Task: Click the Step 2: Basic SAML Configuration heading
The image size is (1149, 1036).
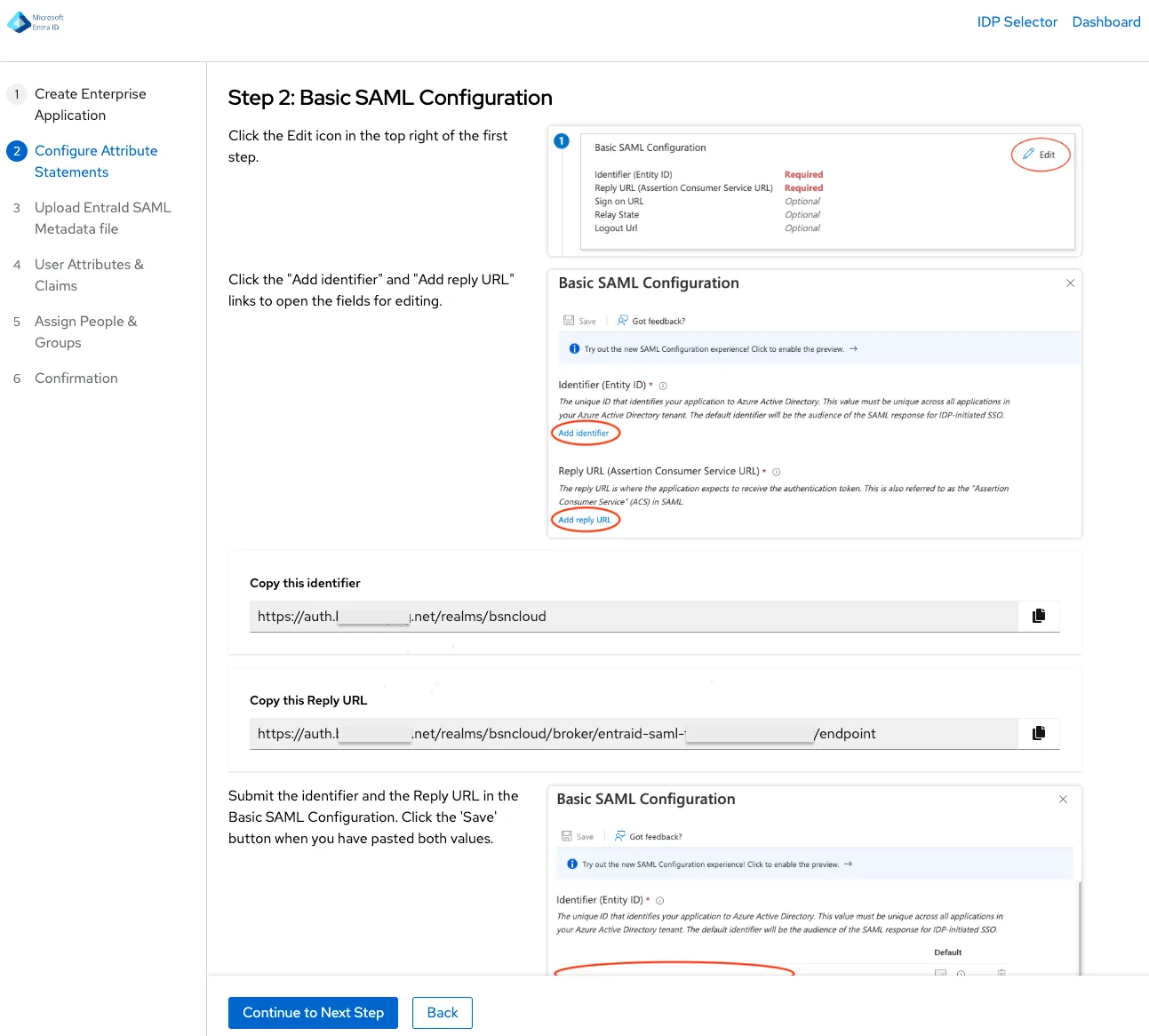Action: point(390,98)
